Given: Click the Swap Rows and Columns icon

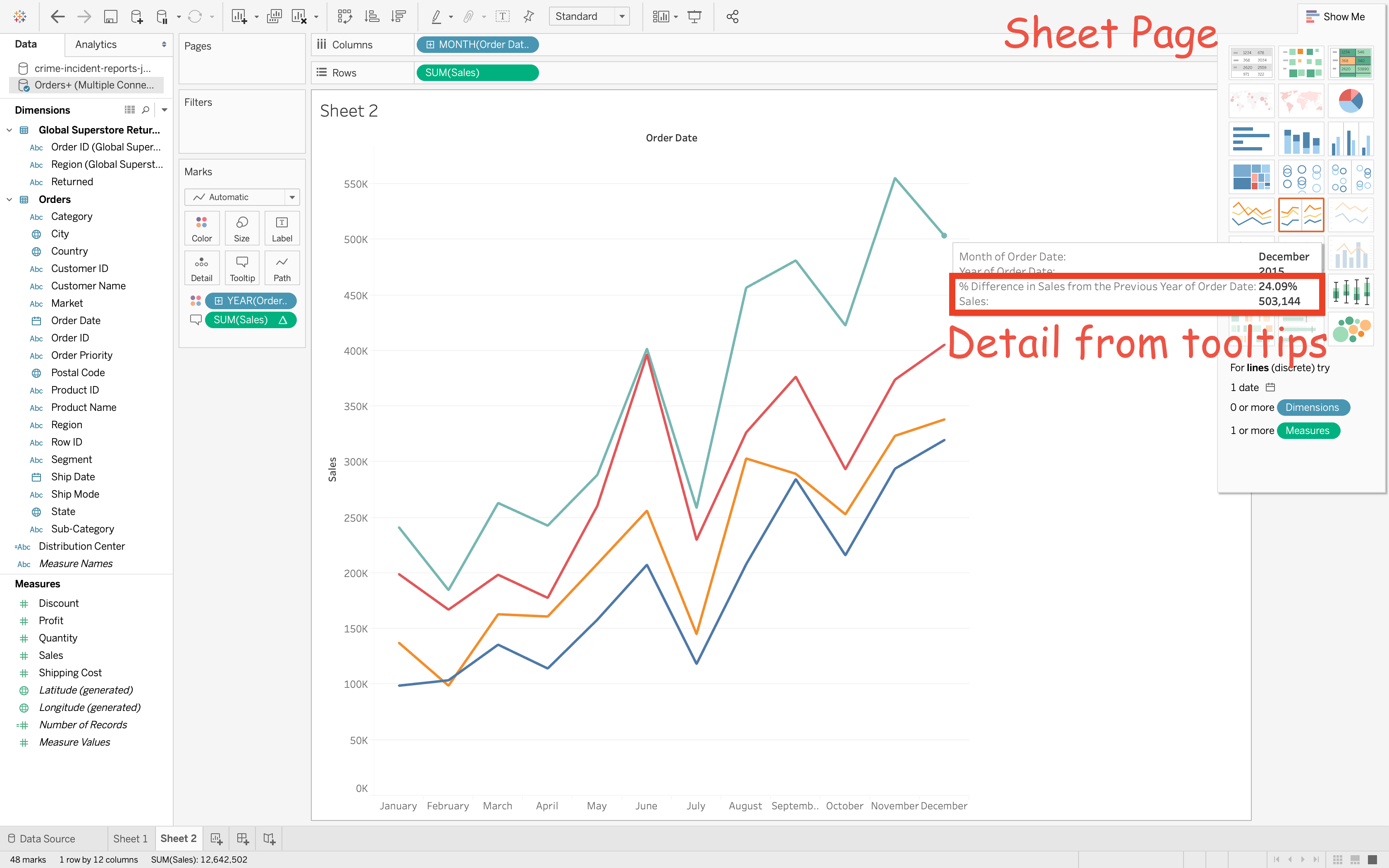Looking at the screenshot, I should [344, 17].
